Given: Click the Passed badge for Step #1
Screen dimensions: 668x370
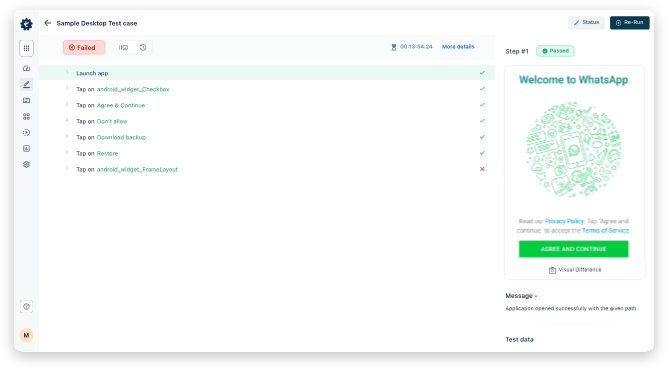Looking at the screenshot, I should pyautogui.click(x=555, y=51).
